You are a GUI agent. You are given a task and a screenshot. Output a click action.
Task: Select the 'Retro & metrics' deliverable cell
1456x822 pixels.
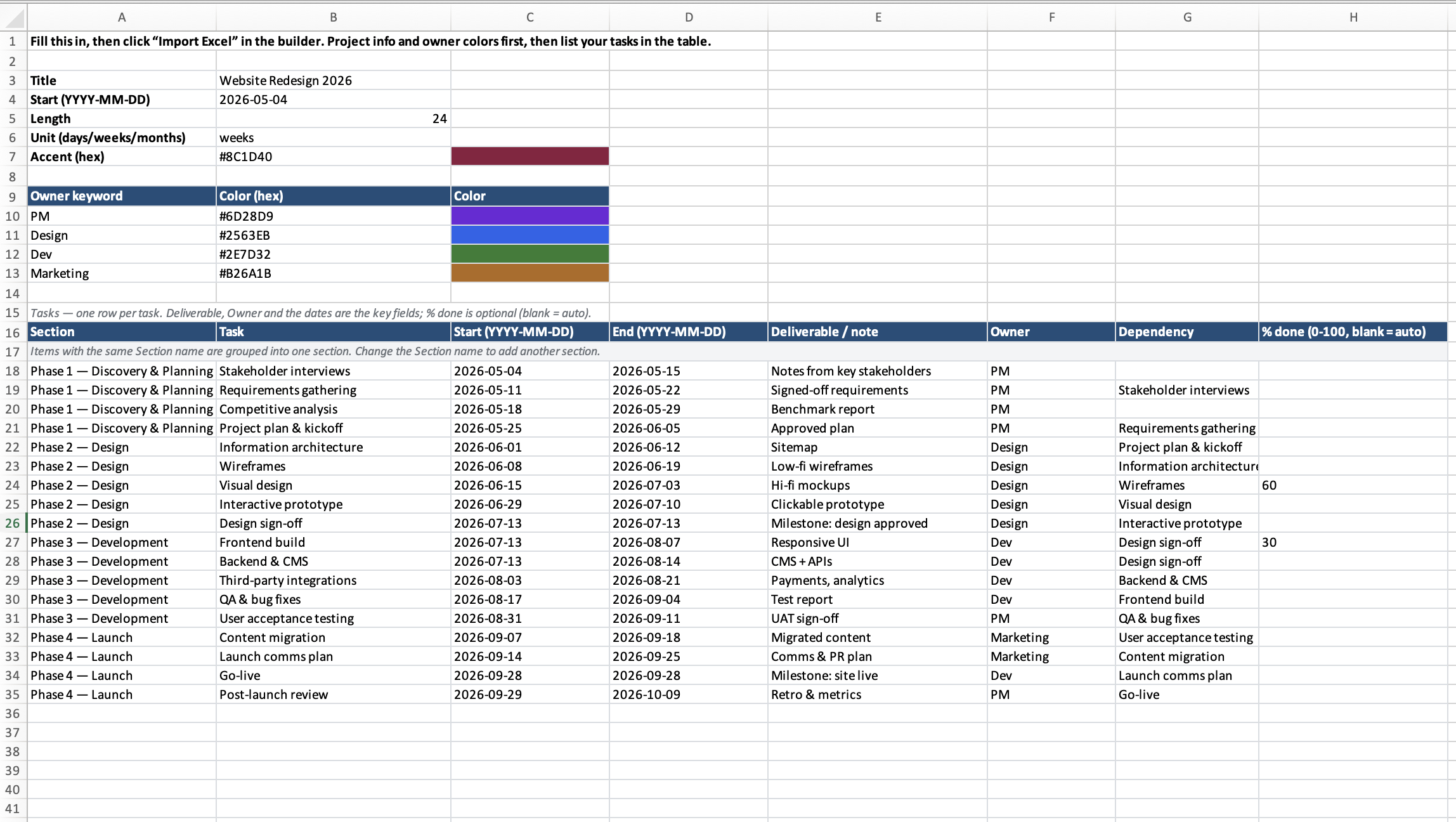(878, 695)
